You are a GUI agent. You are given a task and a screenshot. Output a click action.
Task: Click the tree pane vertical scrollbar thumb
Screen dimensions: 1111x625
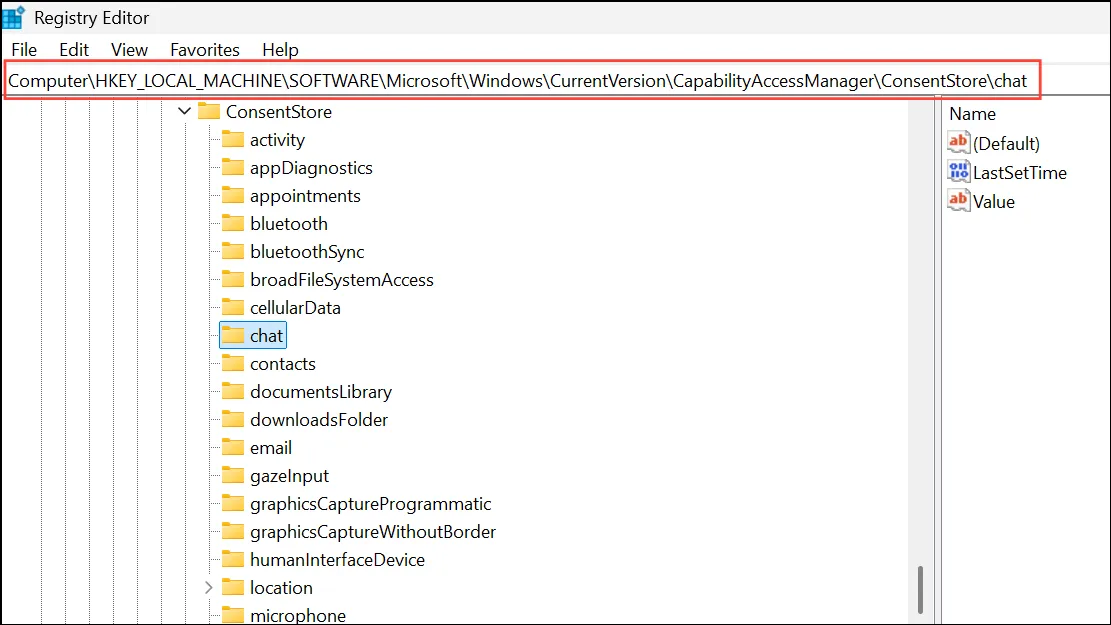click(920, 590)
